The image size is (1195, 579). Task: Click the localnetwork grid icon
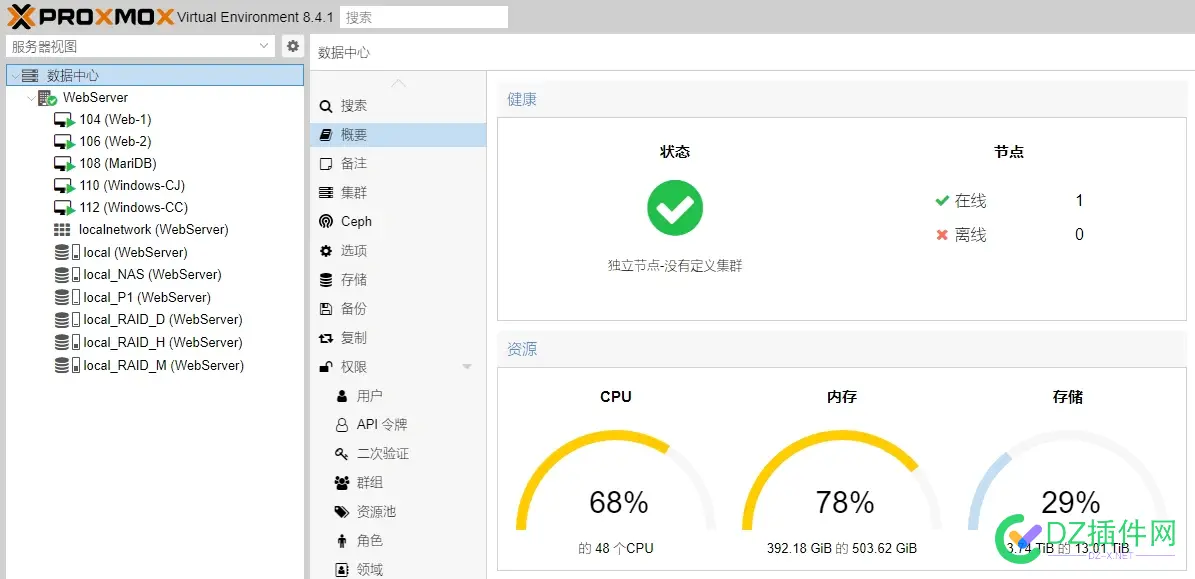[x=62, y=230]
